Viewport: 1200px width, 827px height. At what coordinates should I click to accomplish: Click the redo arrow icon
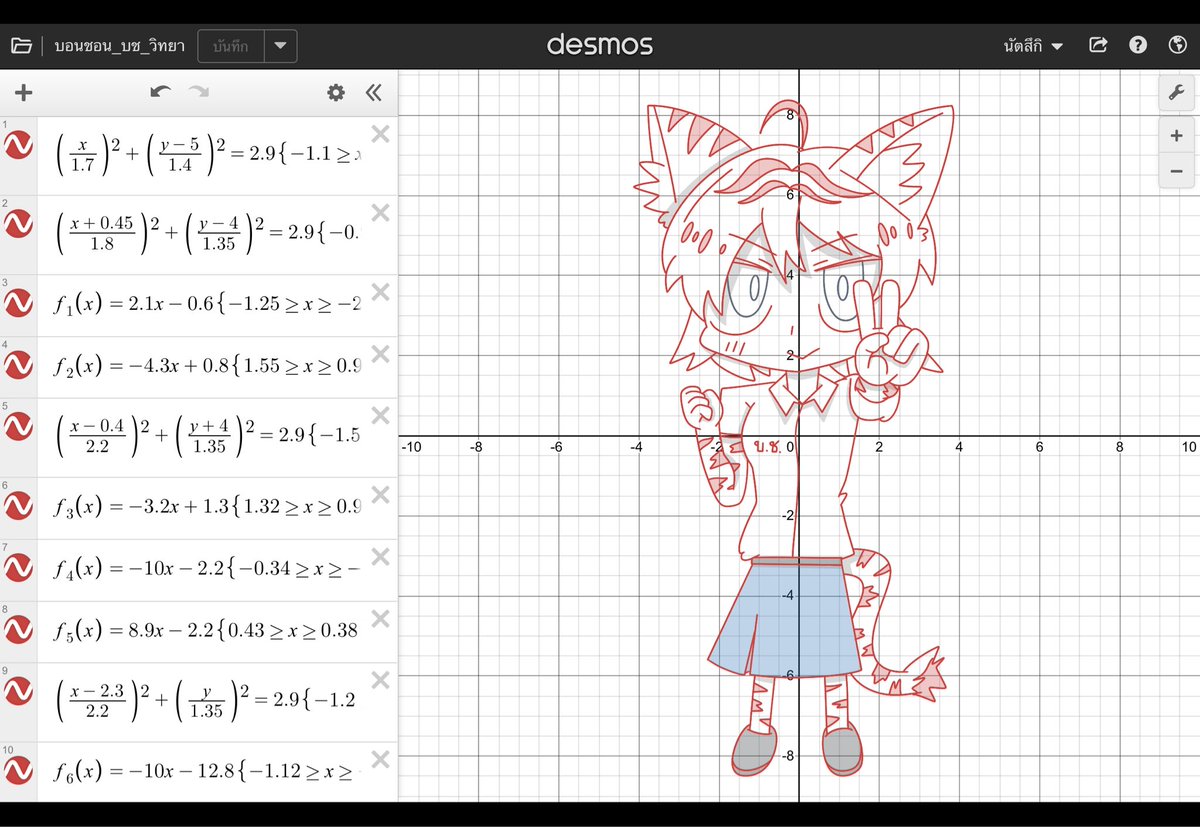198,91
